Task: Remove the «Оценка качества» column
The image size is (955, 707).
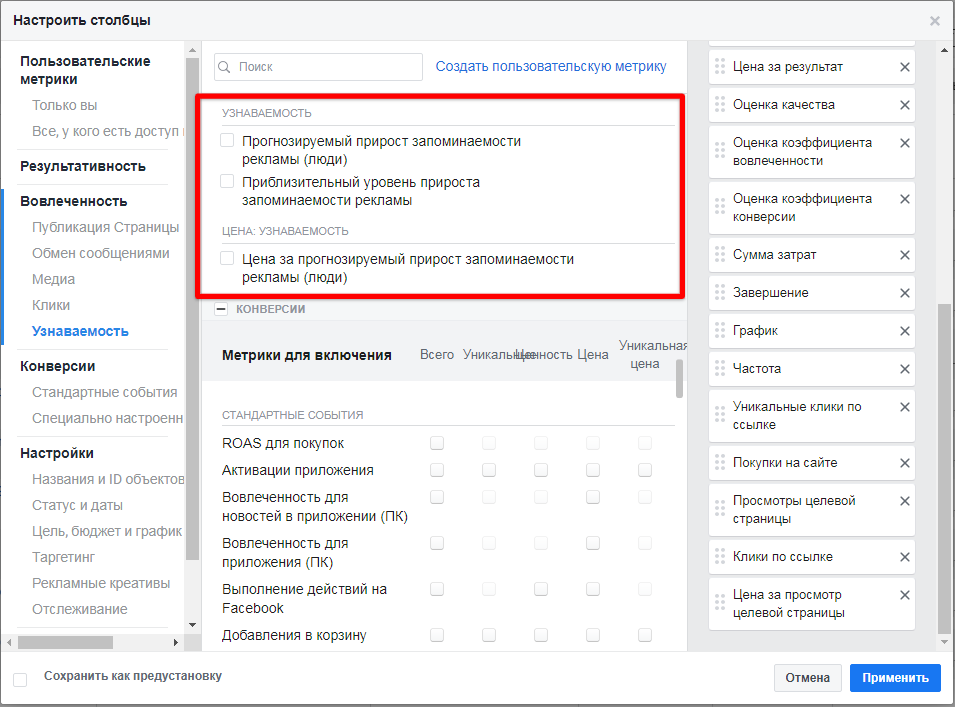Action: [904, 105]
